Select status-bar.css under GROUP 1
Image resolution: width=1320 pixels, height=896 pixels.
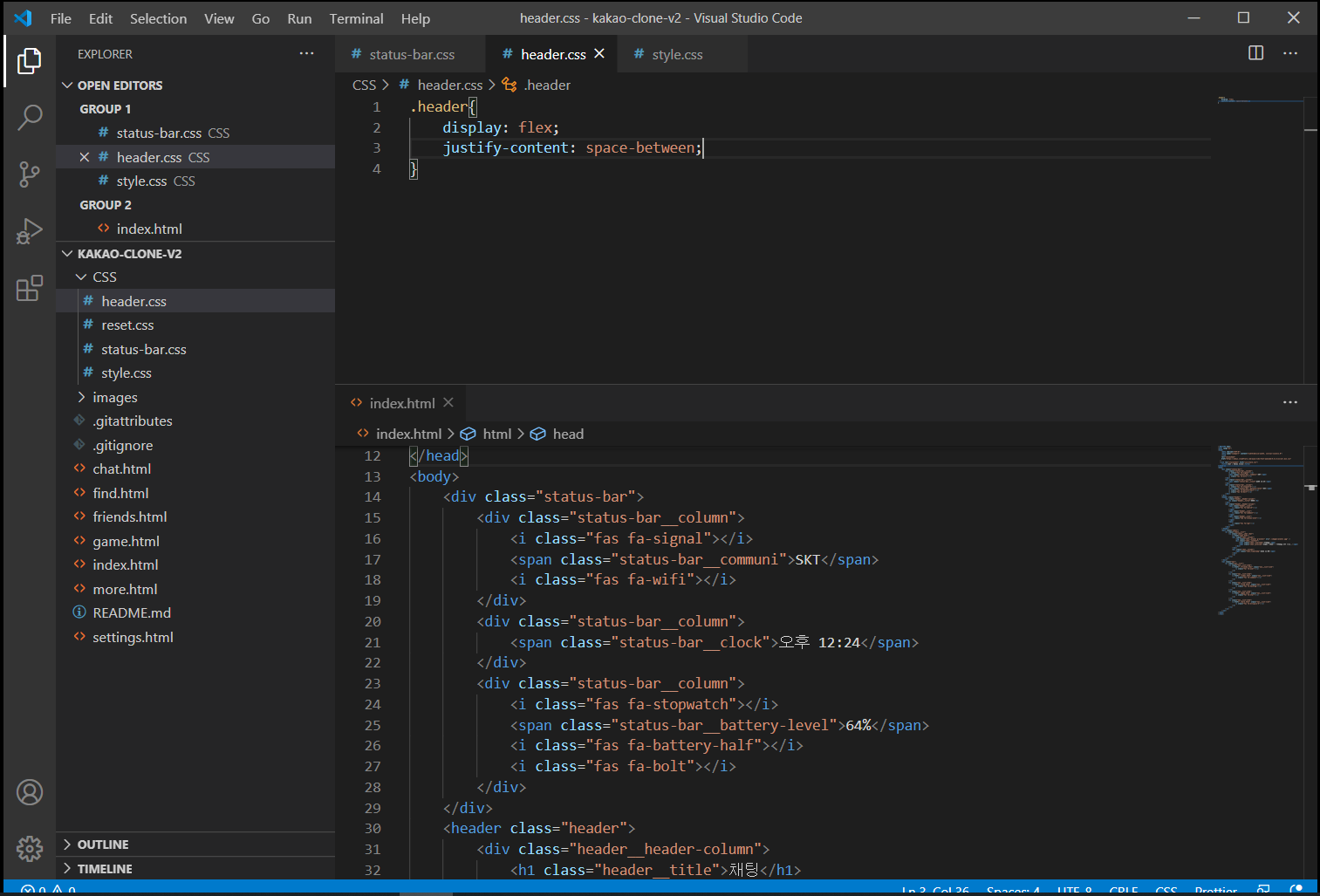pyautogui.click(x=195, y=133)
